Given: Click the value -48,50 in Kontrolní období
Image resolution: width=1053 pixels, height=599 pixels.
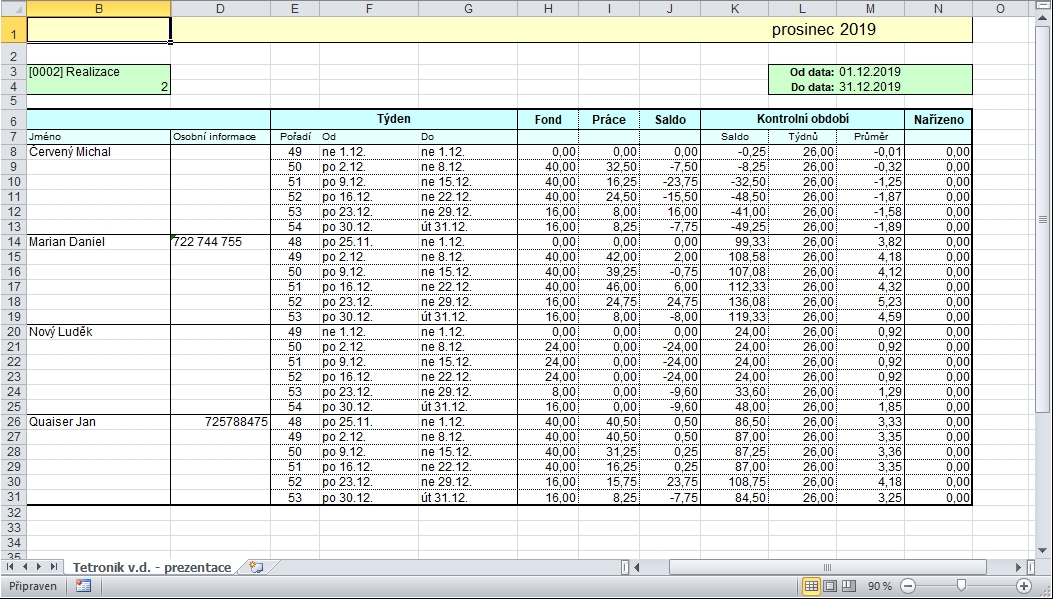Looking at the screenshot, I should click(735, 197).
